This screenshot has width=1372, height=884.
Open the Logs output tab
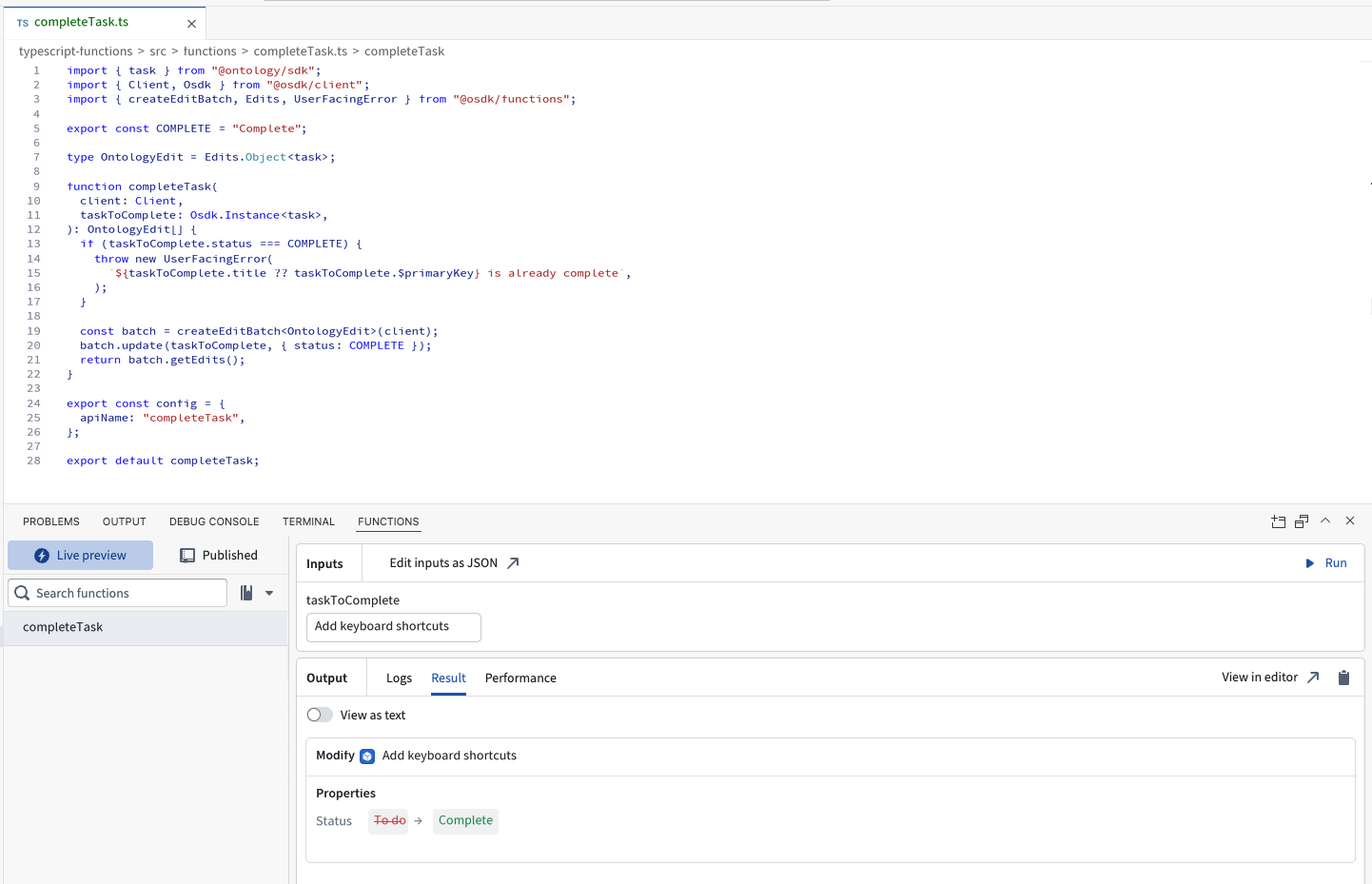[399, 678]
